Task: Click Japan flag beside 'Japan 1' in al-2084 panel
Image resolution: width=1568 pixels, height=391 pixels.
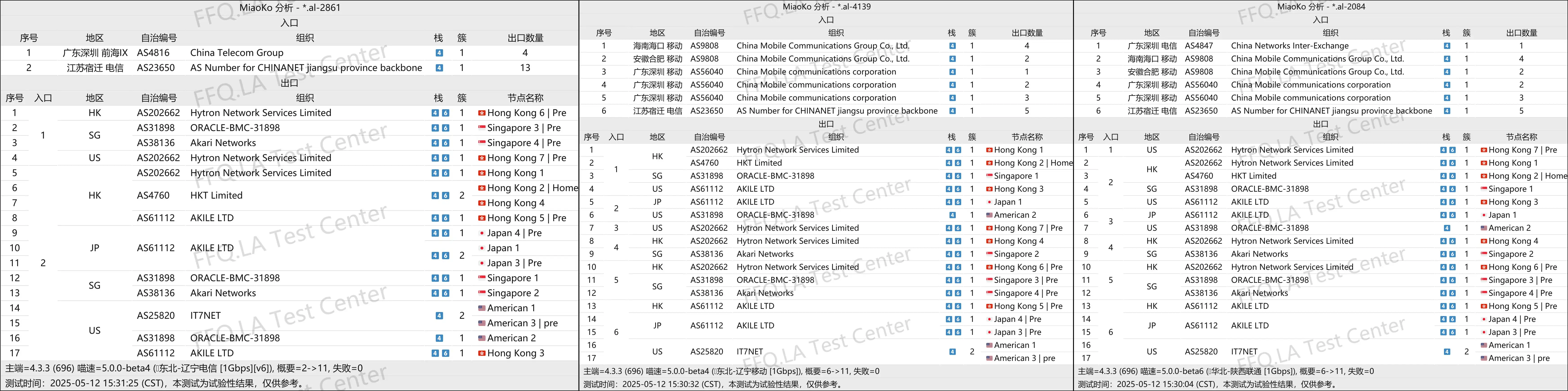Action: 1484,215
